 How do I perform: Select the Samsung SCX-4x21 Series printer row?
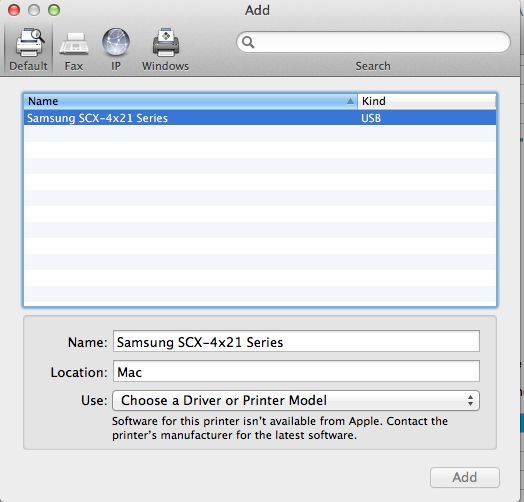[x=260, y=118]
